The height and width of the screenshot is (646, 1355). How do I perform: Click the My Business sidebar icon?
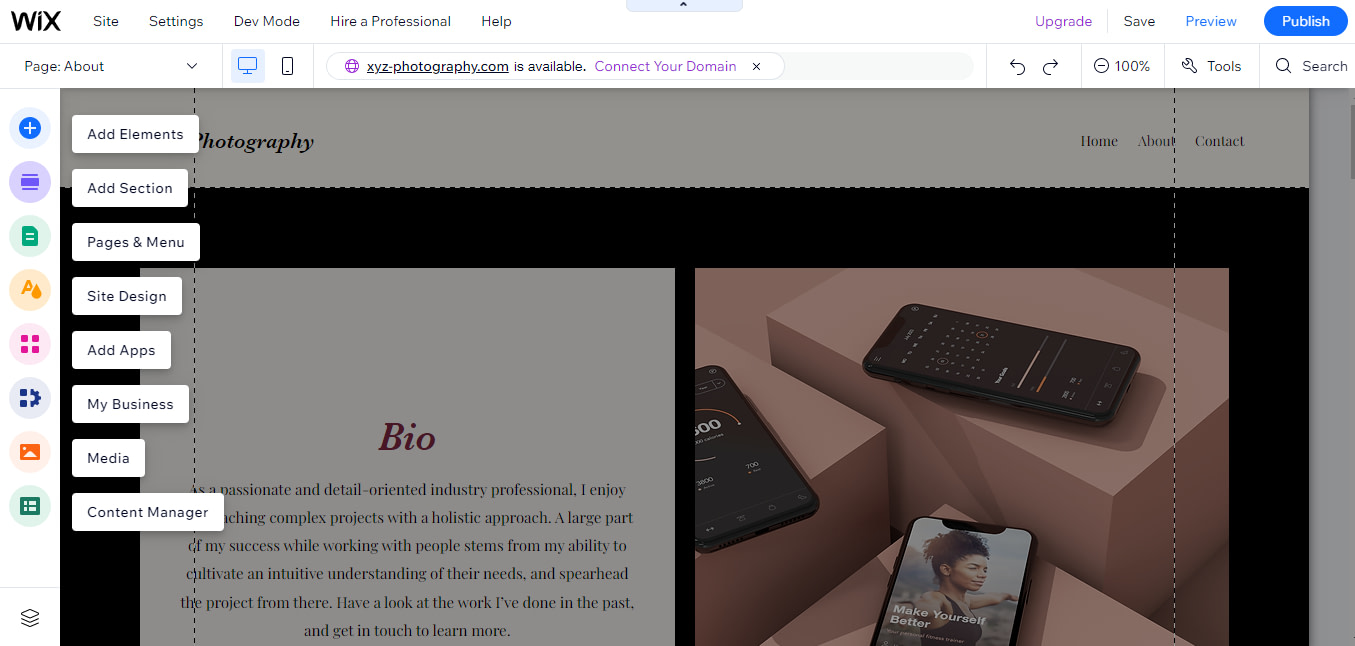point(30,398)
